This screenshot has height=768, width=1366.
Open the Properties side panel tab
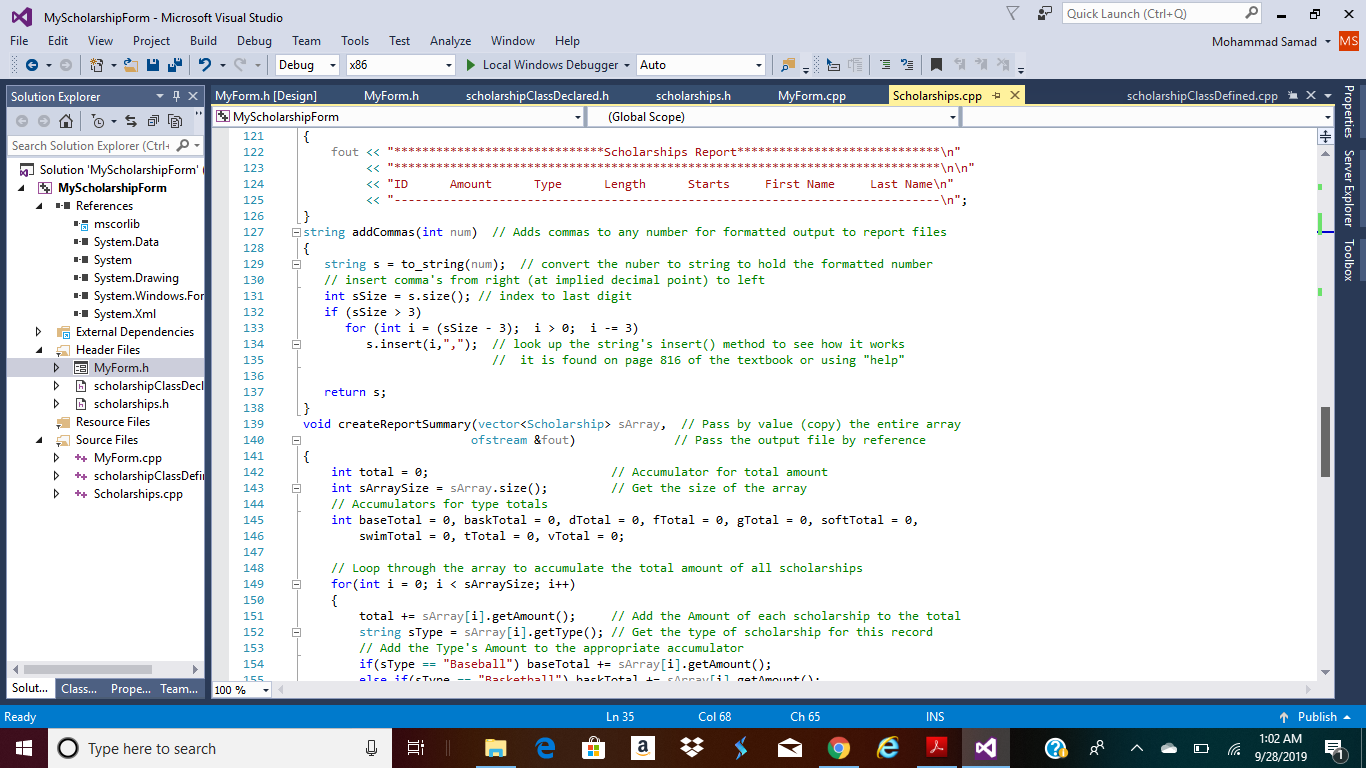(x=1348, y=112)
